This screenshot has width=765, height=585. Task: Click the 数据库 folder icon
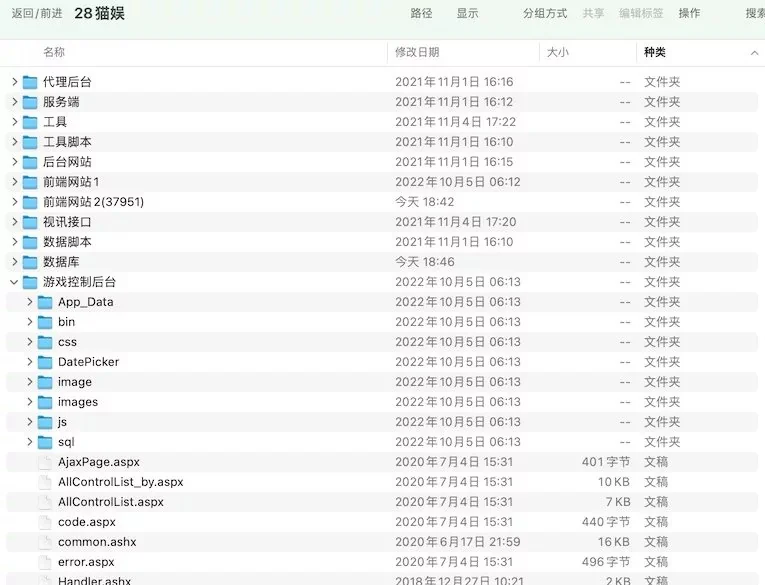click(x=30, y=262)
